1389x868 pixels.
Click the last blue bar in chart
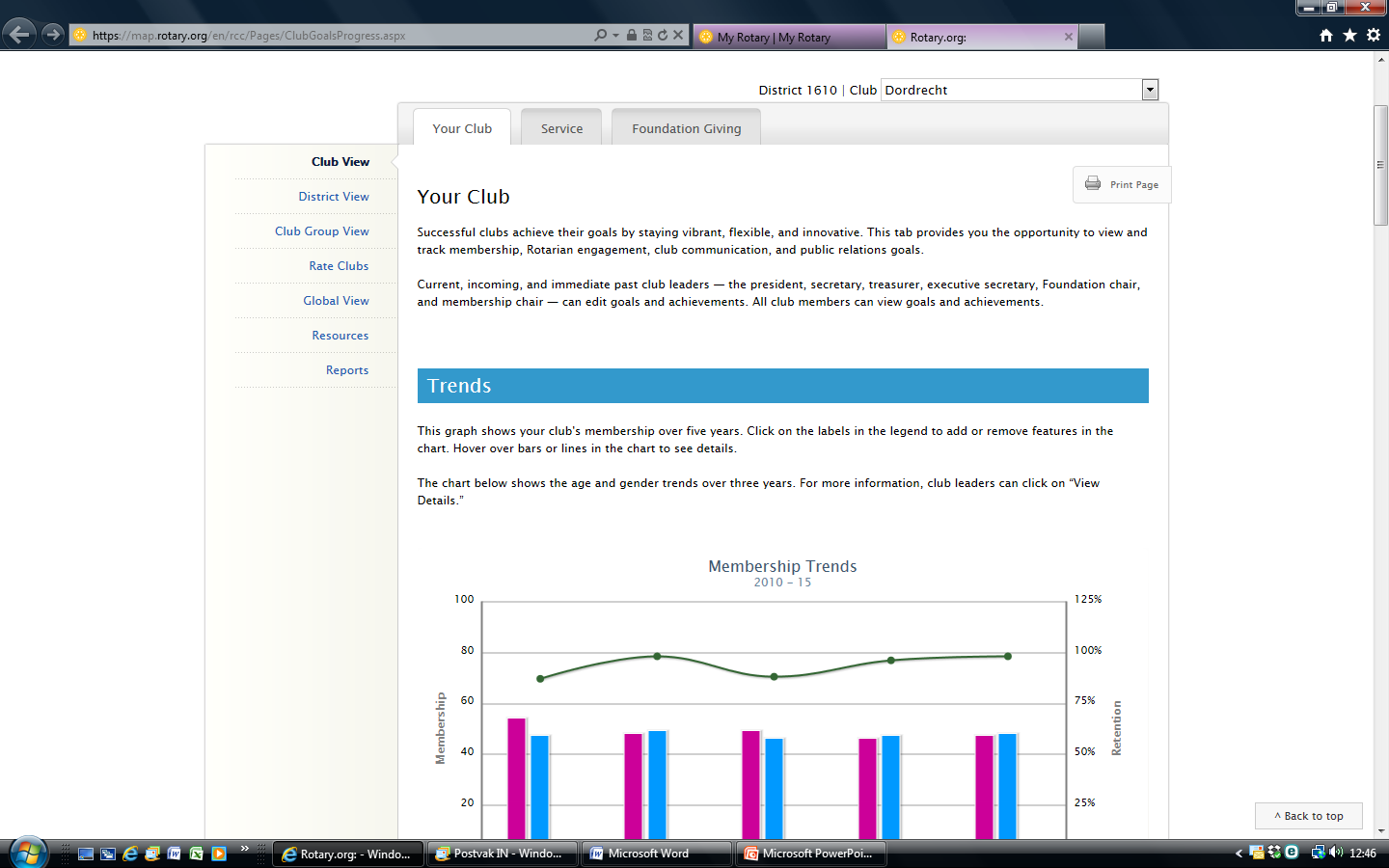coord(1008,786)
